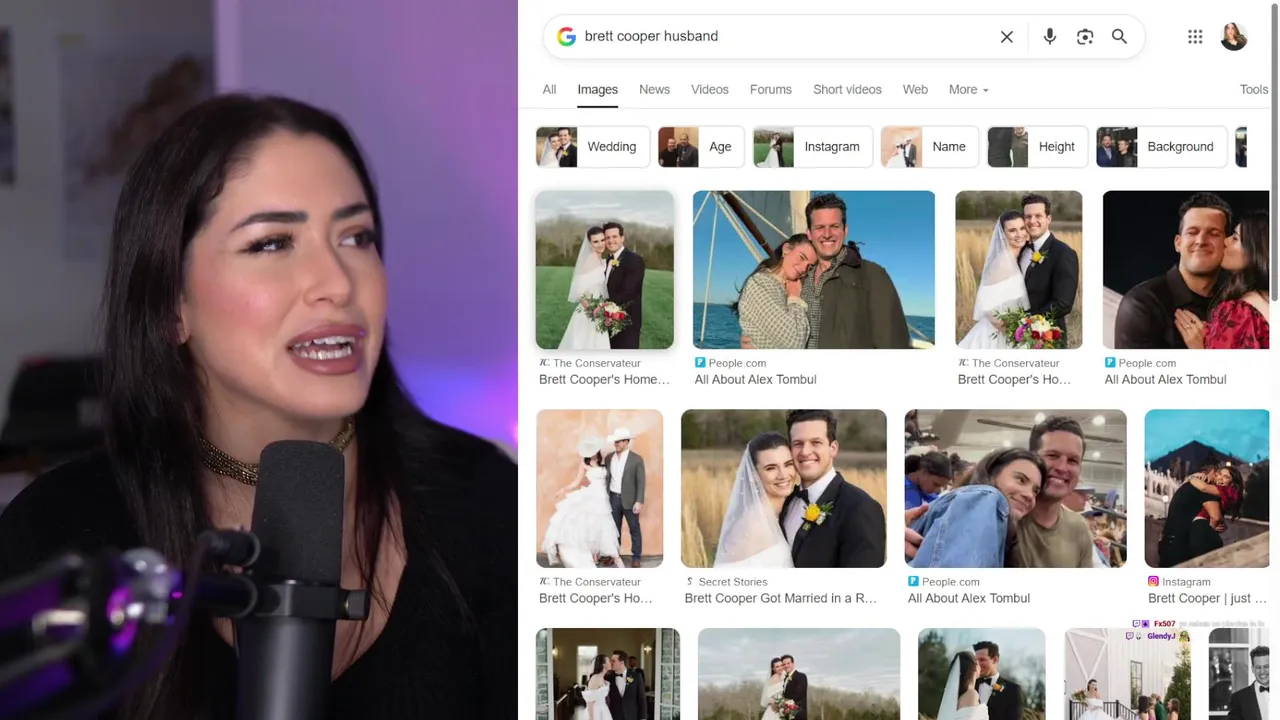Image resolution: width=1280 pixels, height=720 pixels.
Task: Filter images by Name chip
Action: click(x=929, y=147)
